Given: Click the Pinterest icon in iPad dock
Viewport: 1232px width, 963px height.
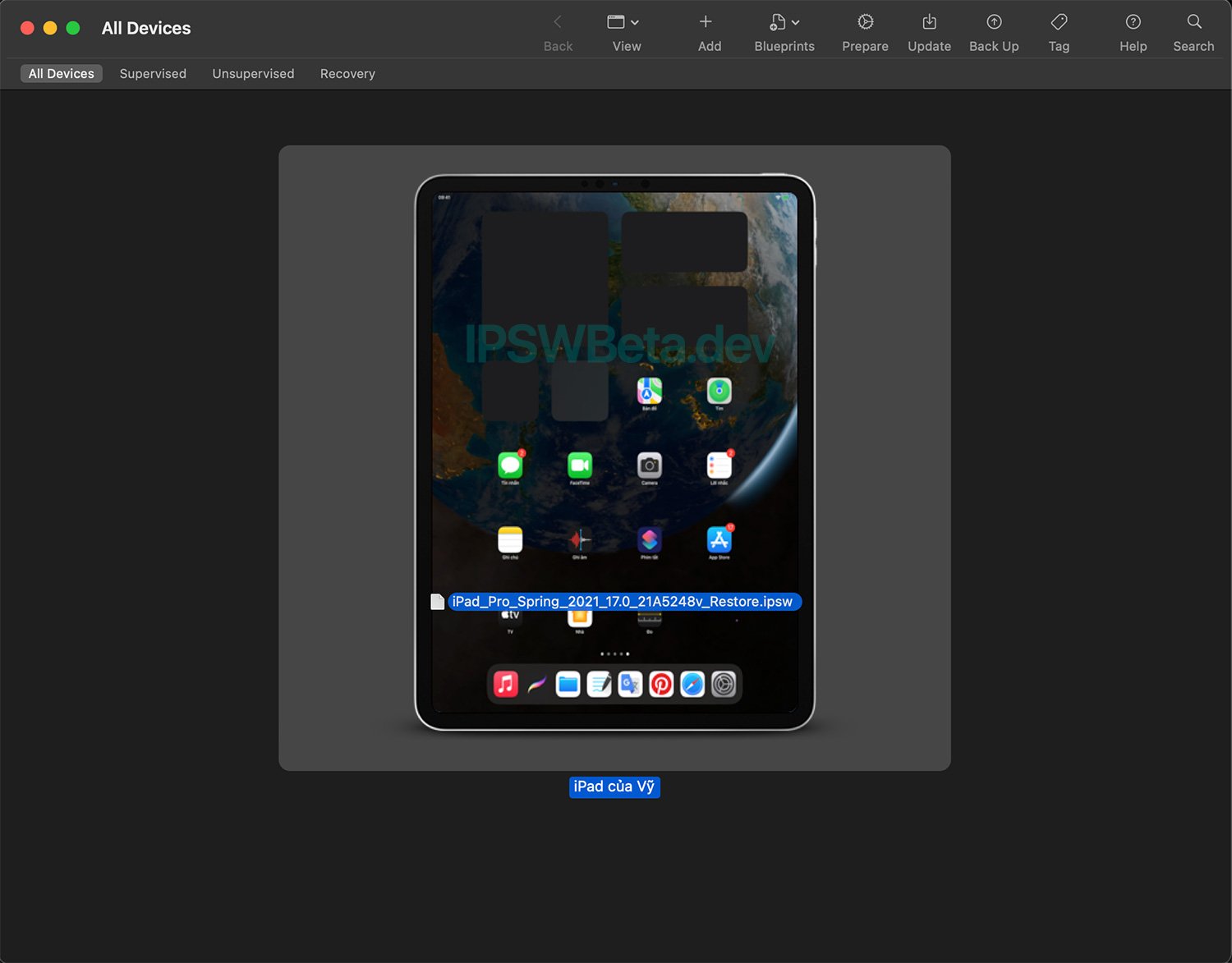Looking at the screenshot, I should (x=661, y=684).
